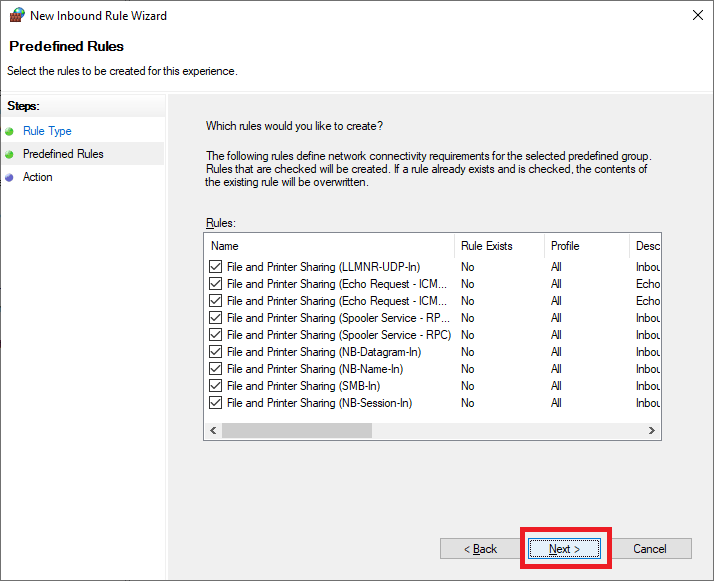Open the Rule Type step
The width and height of the screenshot is (714, 581).
pyautogui.click(x=47, y=131)
